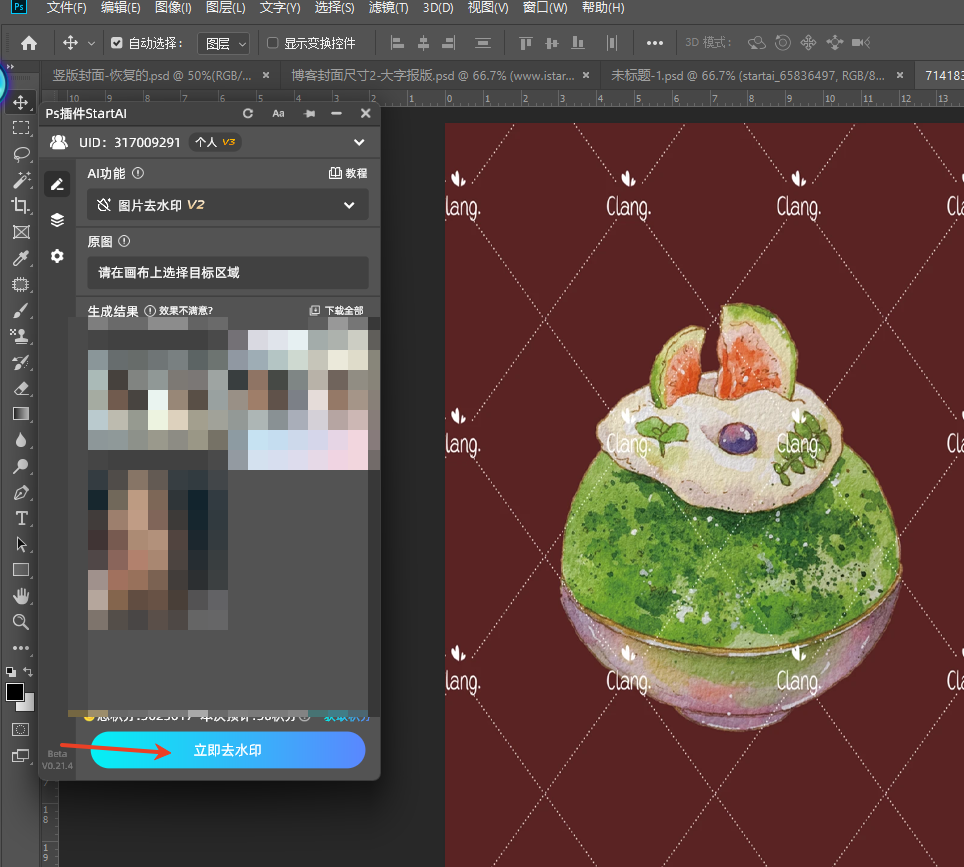Open the 滤镜(T) menu

[388, 8]
